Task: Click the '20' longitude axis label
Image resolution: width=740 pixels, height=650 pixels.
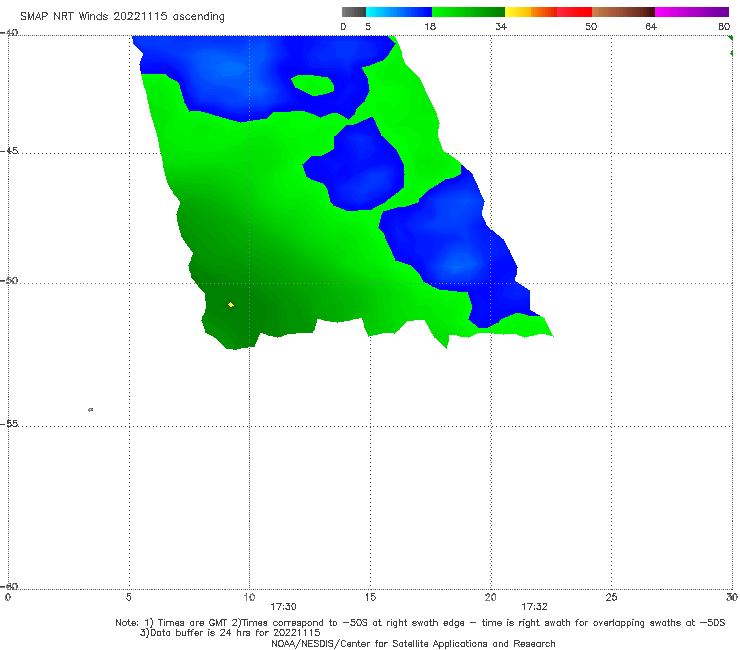Action: point(490,598)
